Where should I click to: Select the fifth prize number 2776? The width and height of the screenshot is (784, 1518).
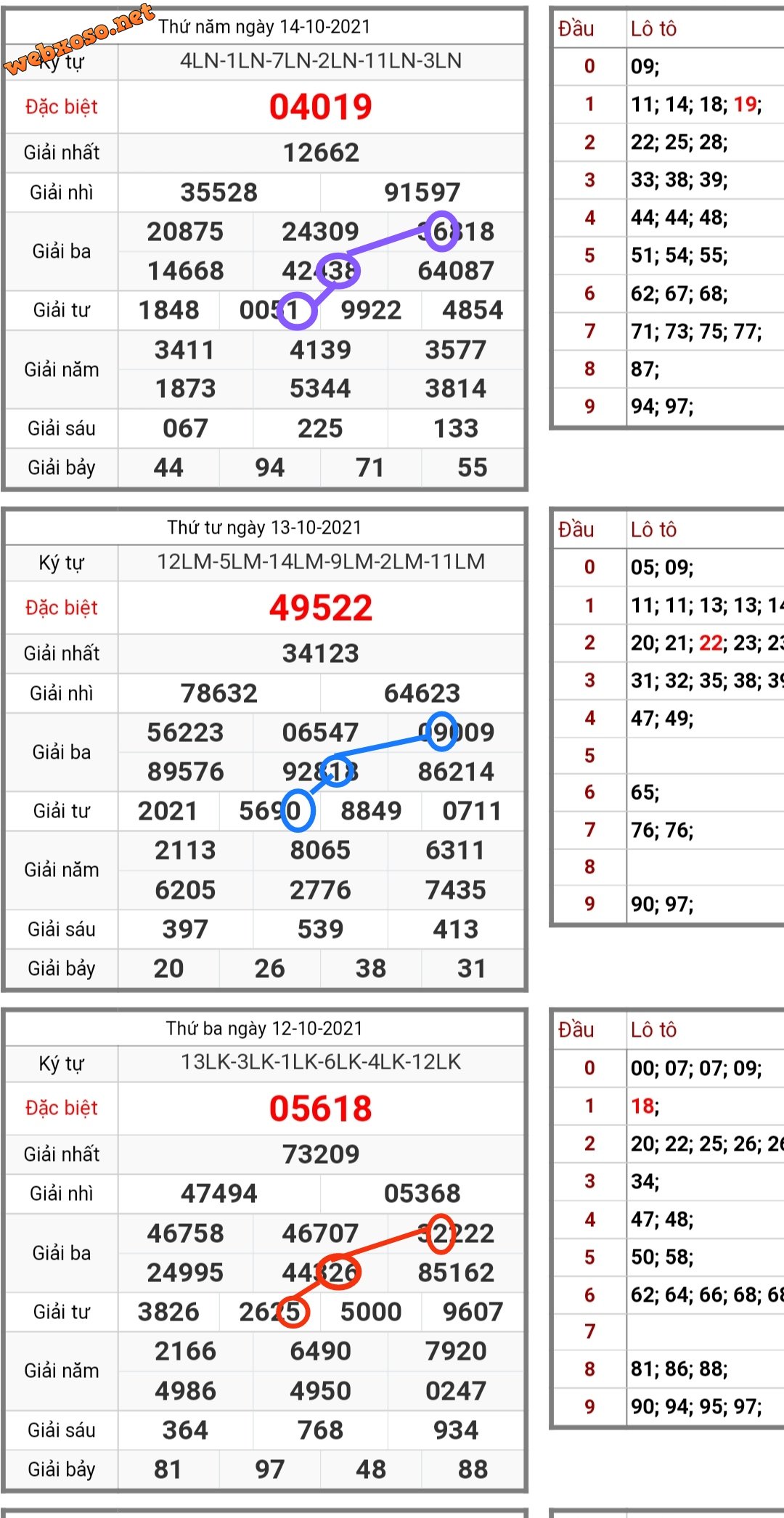[x=321, y=890]
